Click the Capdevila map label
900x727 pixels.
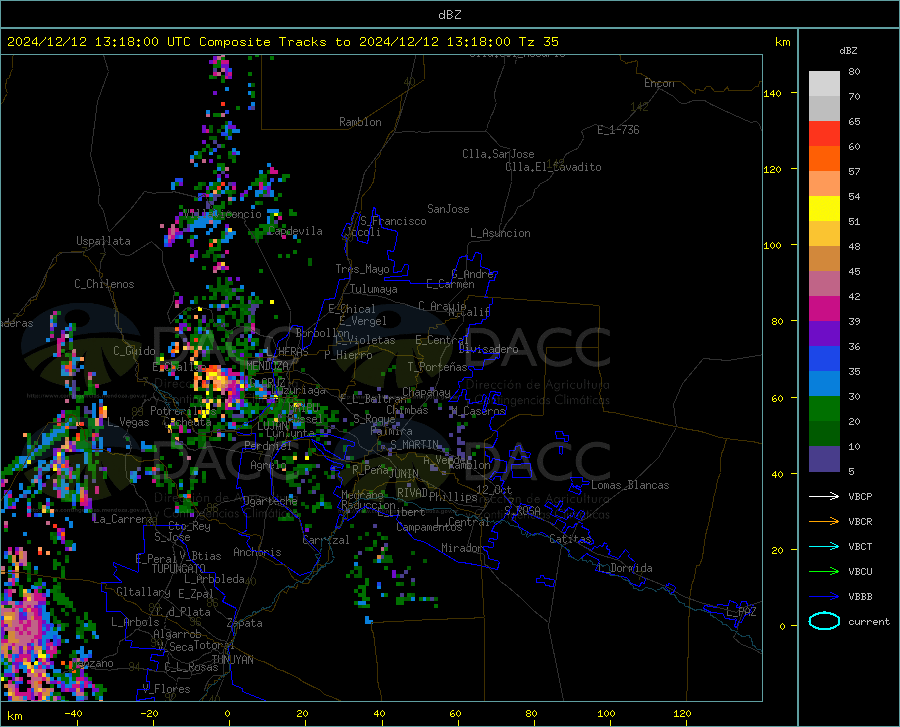click(295, 231)
